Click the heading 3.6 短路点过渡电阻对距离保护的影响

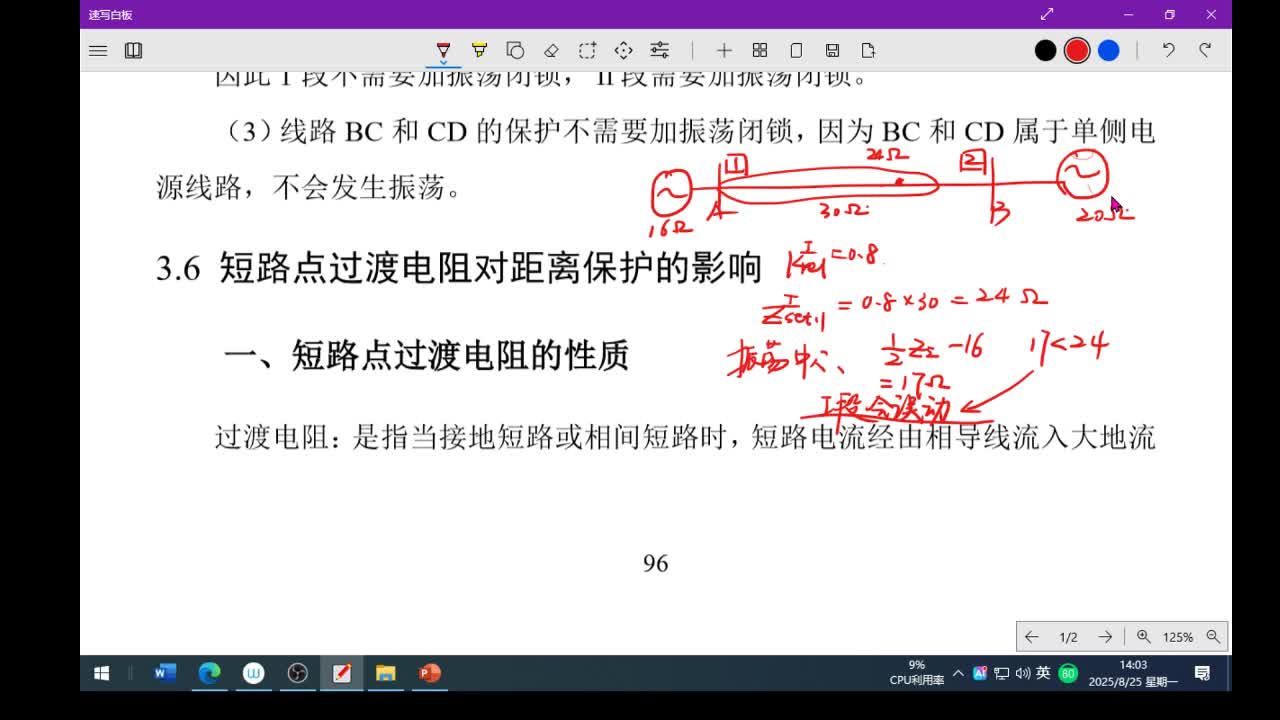[459, 268]
